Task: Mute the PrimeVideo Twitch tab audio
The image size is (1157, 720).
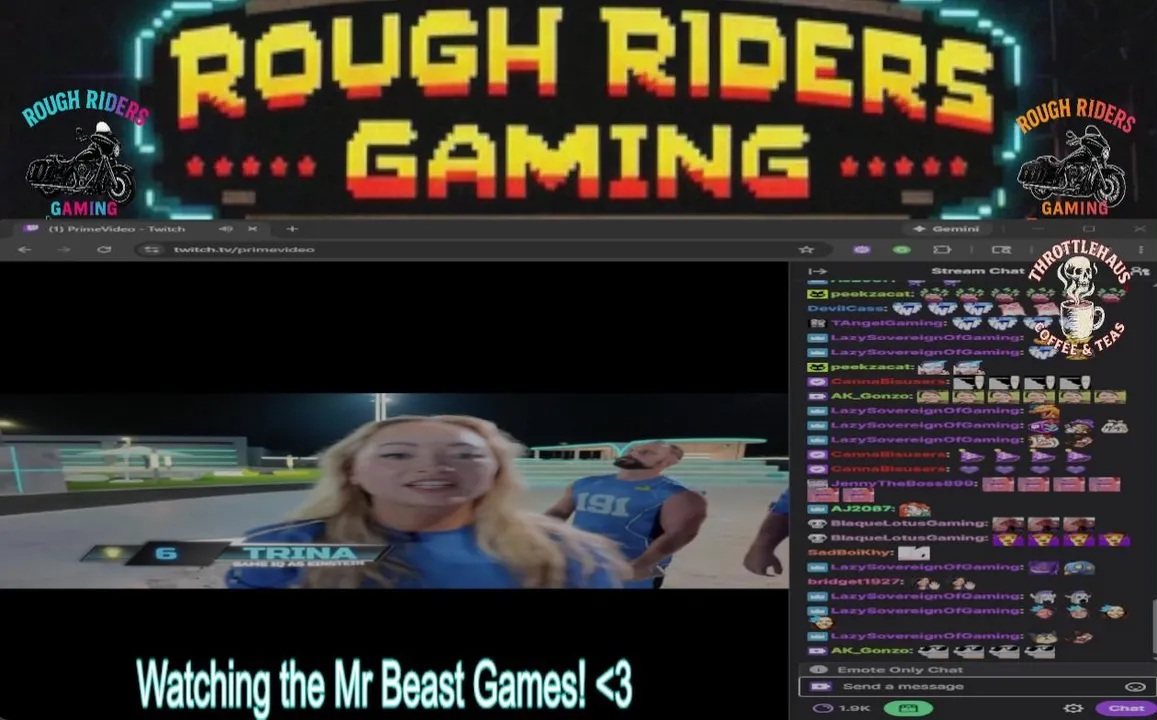Action: pos(227,229)
